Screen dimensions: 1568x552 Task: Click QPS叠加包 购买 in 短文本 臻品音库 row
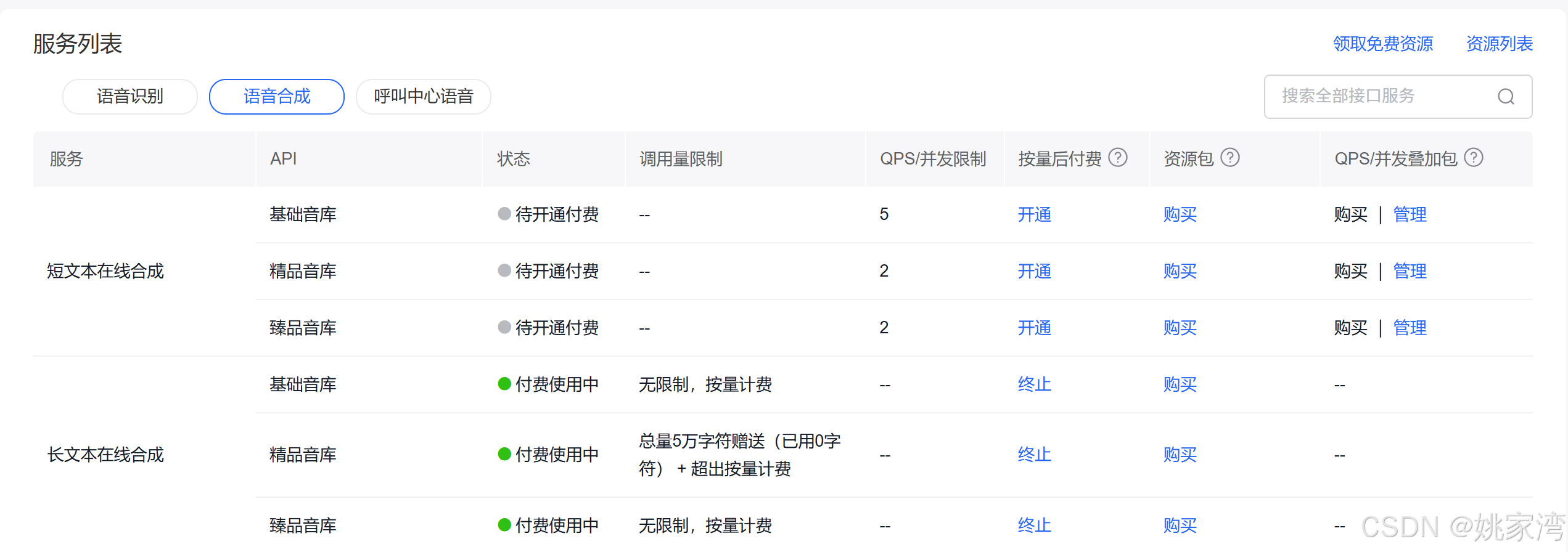click(x=1350, y=328)
